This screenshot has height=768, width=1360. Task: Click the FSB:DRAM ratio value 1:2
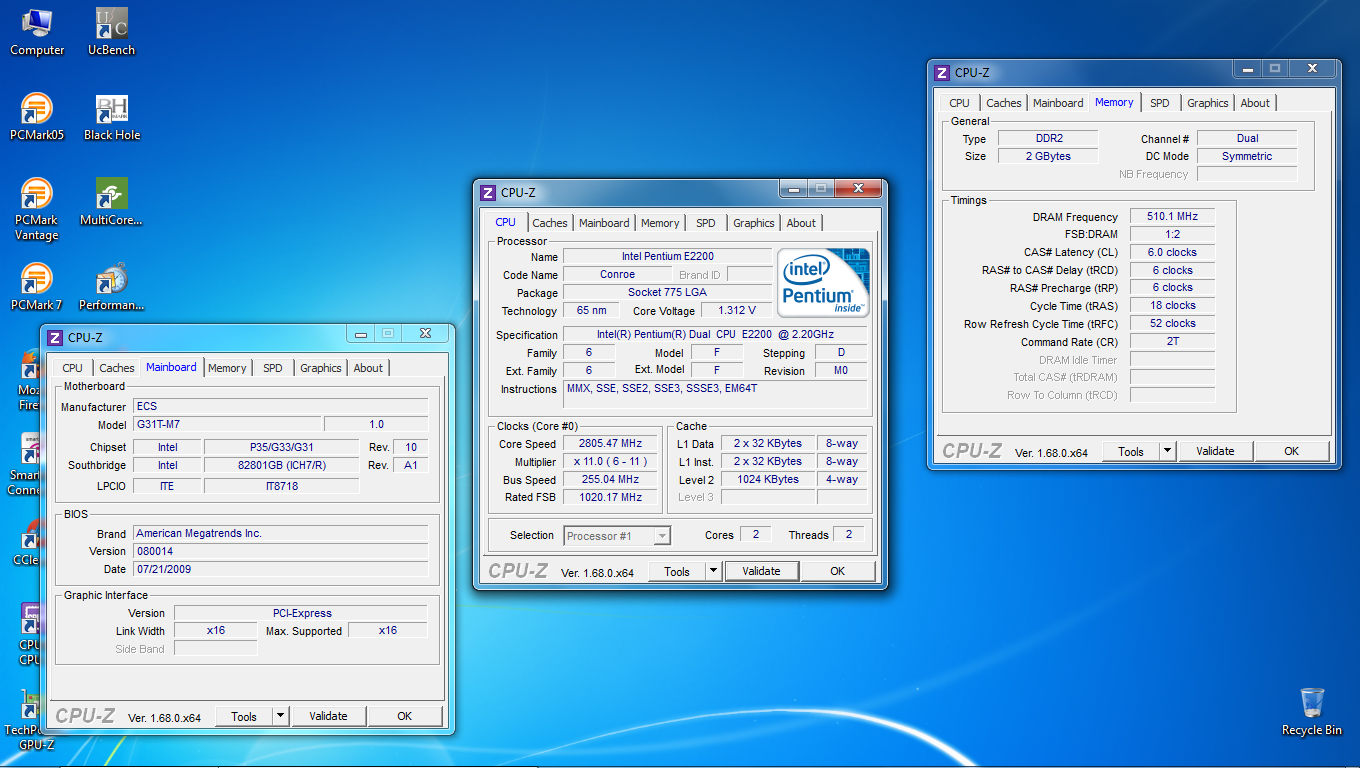click(x=1172, y=234)
